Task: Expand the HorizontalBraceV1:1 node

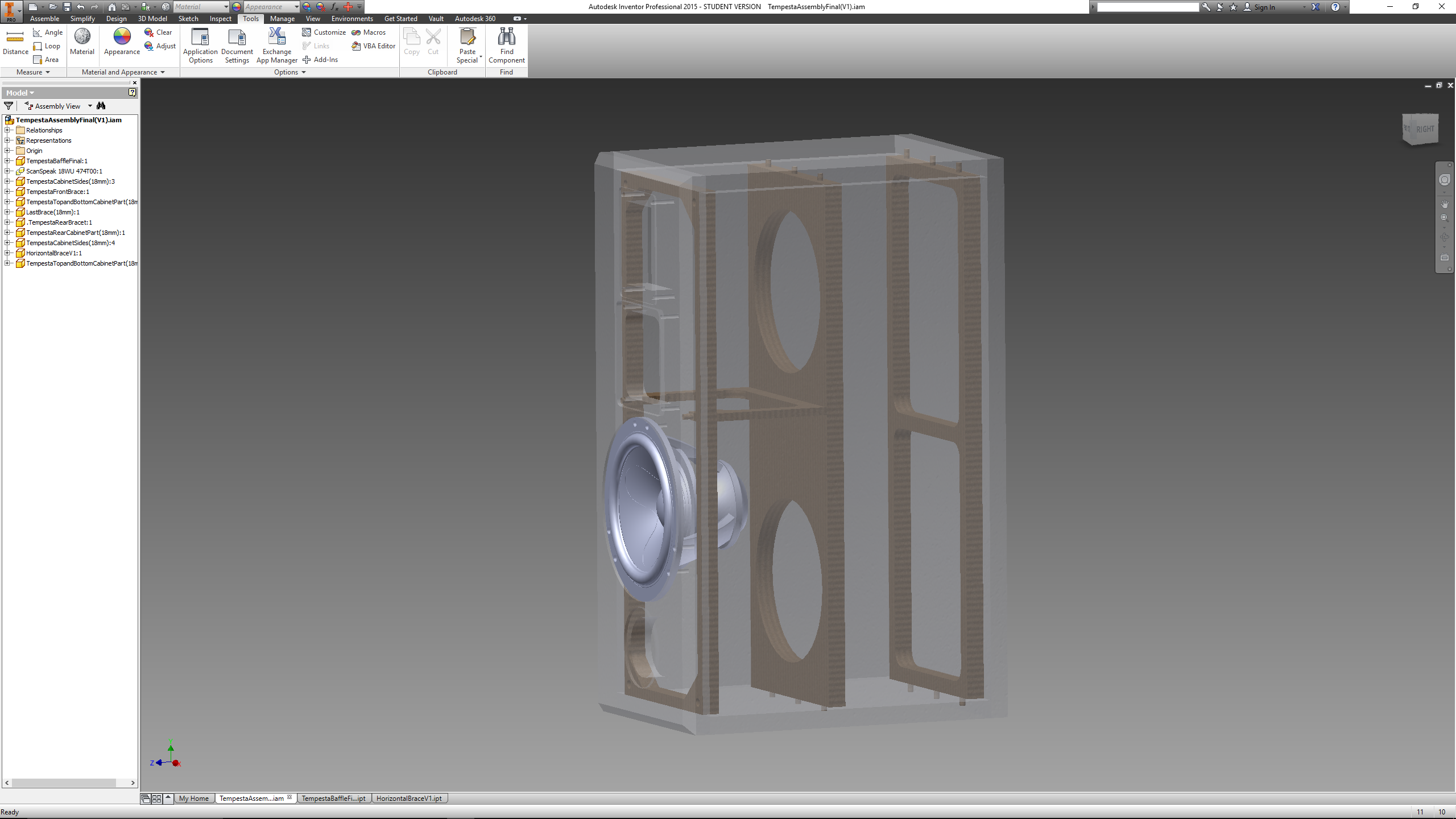Action: point(8,253)
